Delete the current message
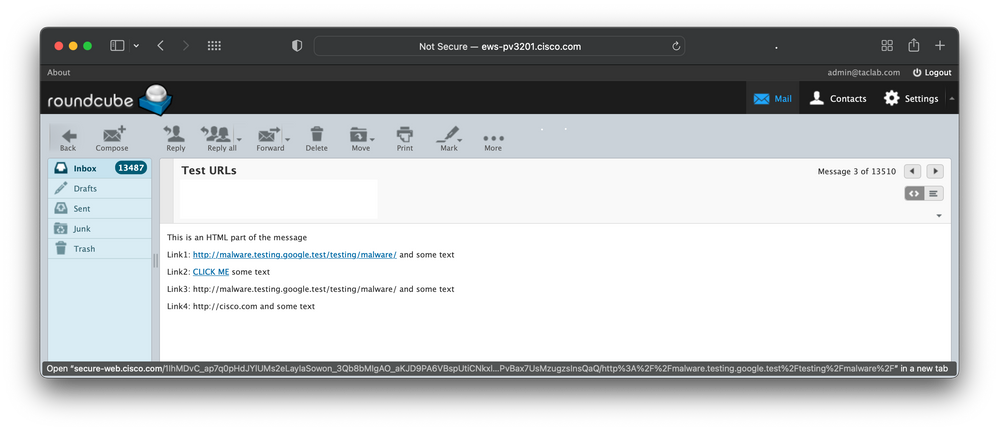Screen dimensions: 999x431 (x=316, y=139)
